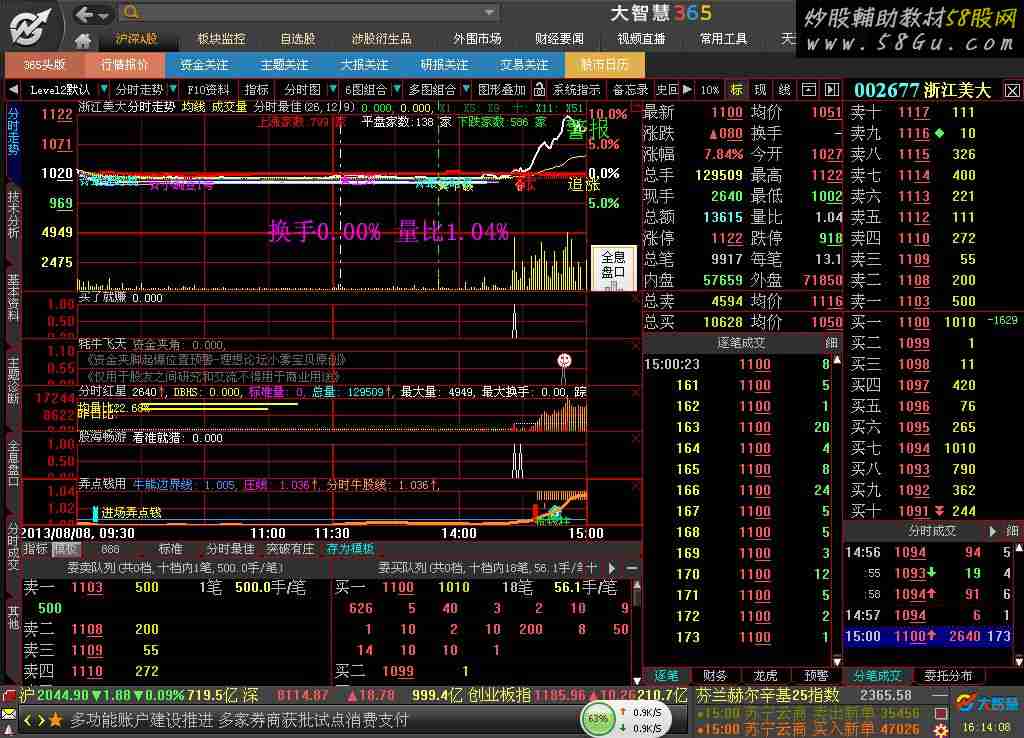Expand the search box dropdown arrow

[488, 12]
